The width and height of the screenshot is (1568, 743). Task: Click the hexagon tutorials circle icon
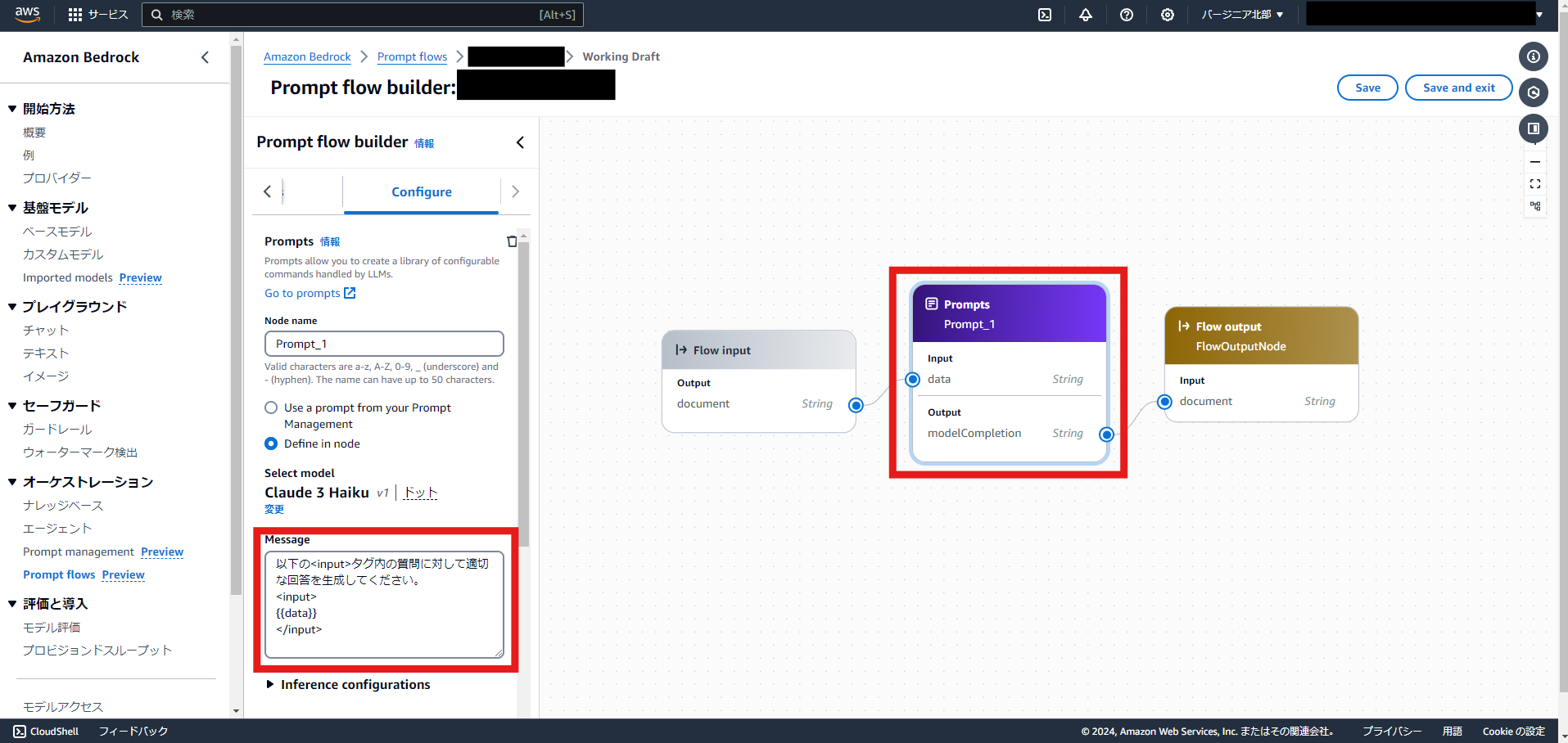point(1534,92)
